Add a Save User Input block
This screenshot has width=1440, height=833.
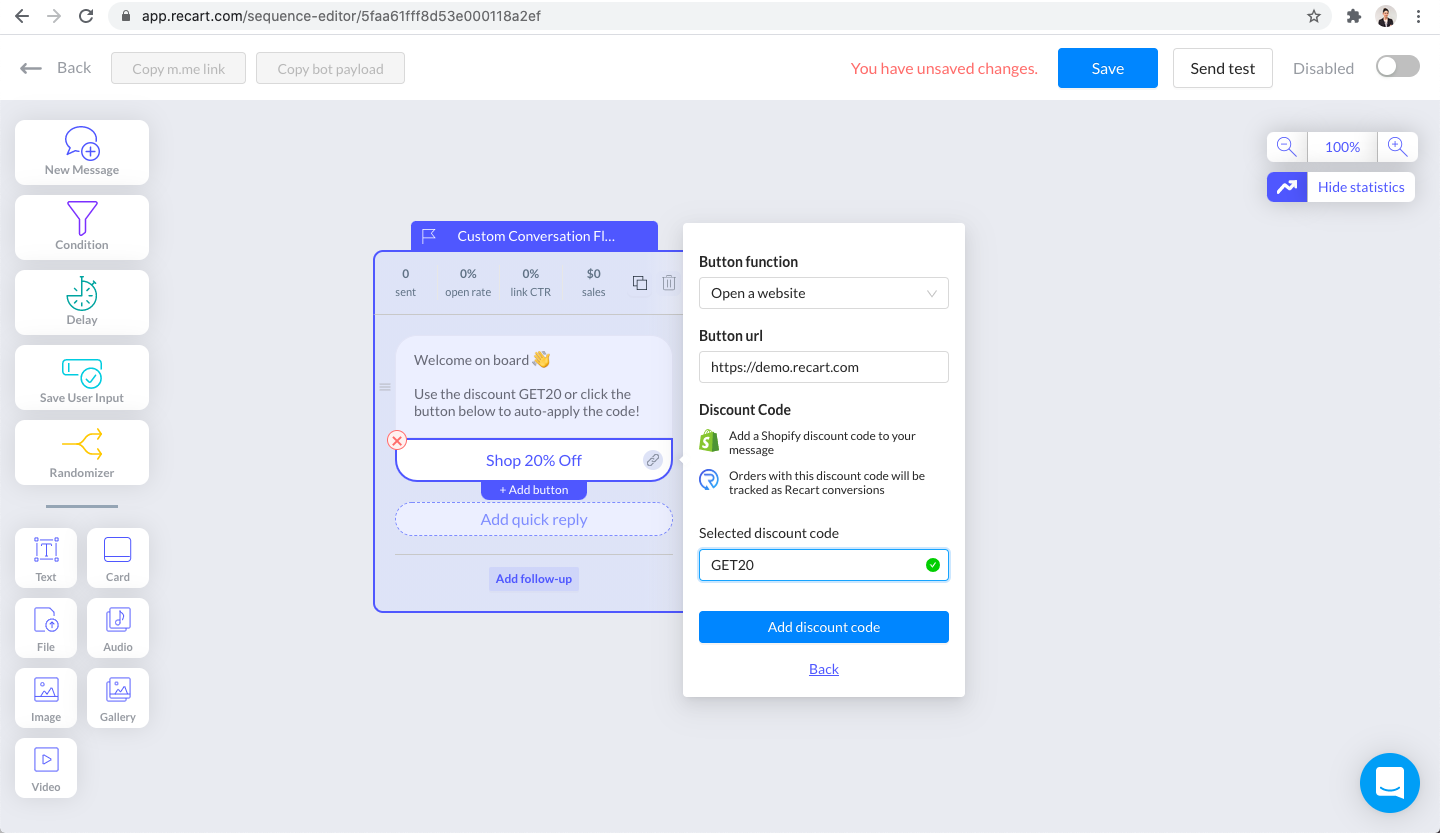click(x=82, y=377)
